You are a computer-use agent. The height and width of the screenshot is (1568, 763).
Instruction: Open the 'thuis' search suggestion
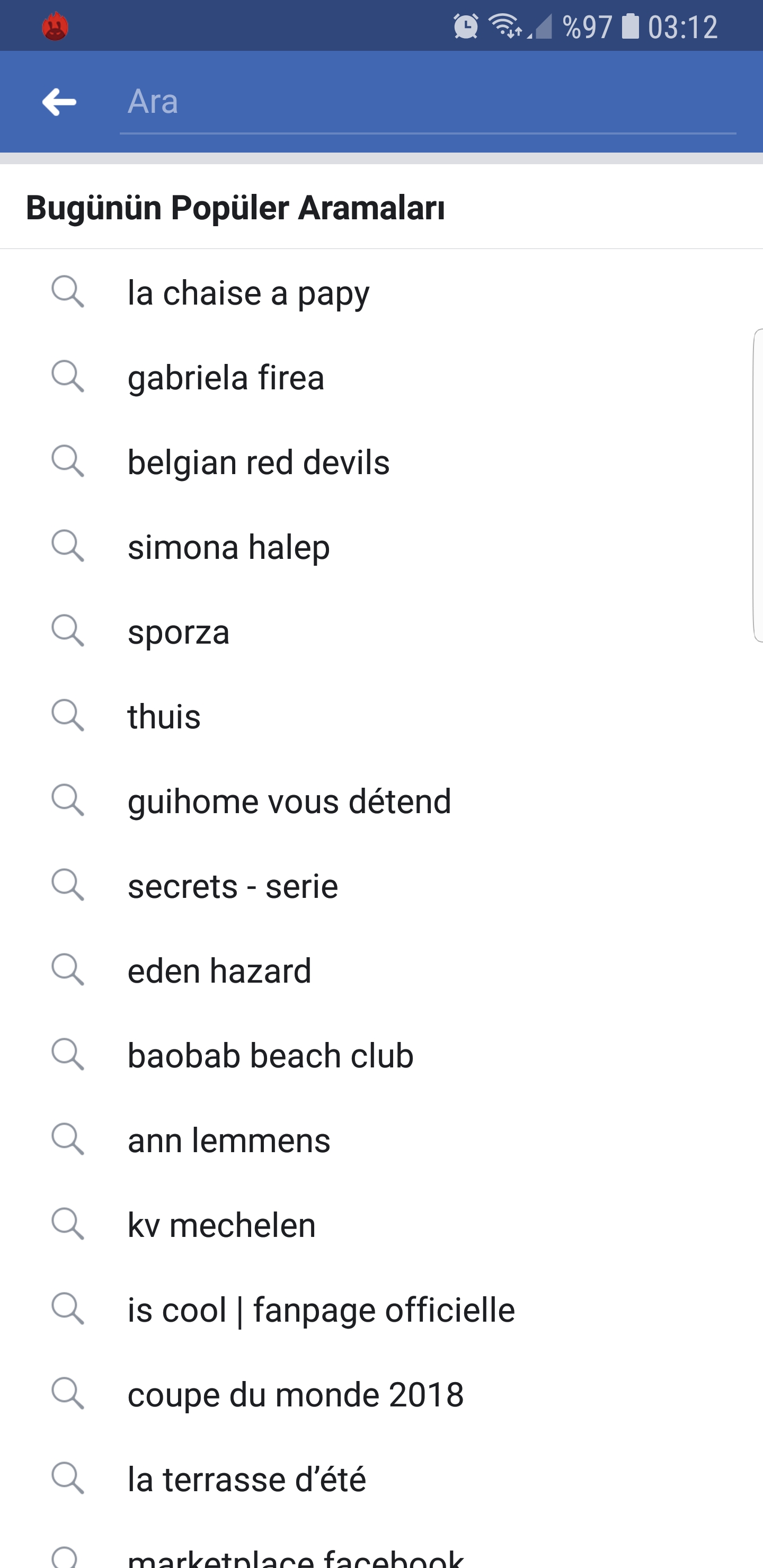(381, 716)
